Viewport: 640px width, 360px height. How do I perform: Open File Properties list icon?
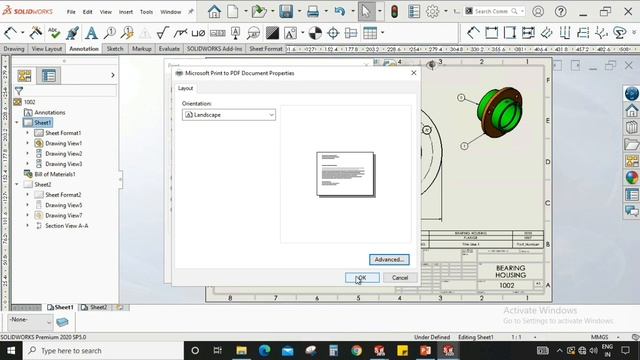click(x=414, y=11)
